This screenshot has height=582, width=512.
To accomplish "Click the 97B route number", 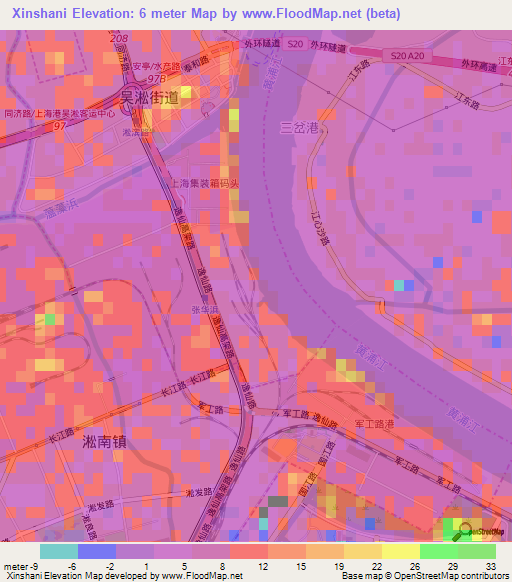I will tap(156, 79).
